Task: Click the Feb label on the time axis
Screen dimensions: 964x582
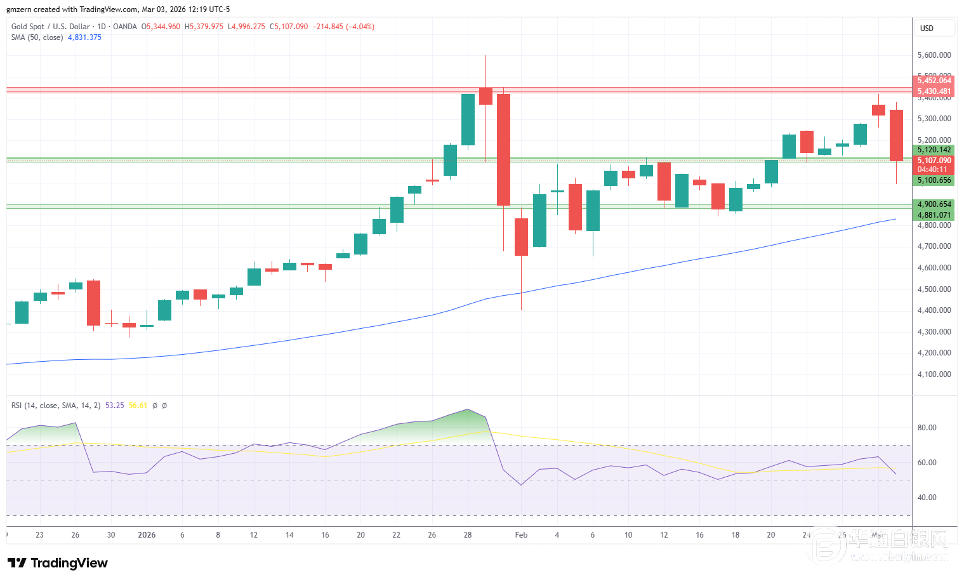Action: (x=519, y=535)
